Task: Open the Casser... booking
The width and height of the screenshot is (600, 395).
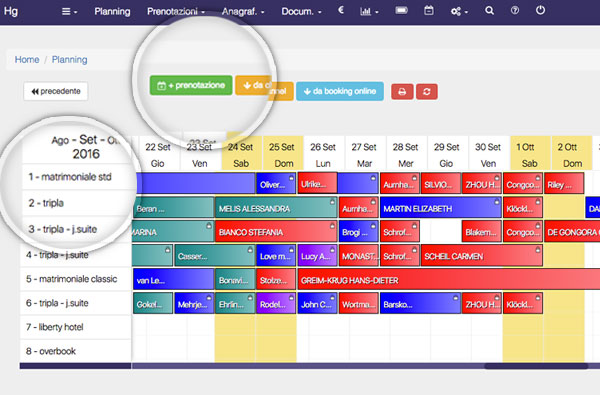Action: (x=215, y=256)
